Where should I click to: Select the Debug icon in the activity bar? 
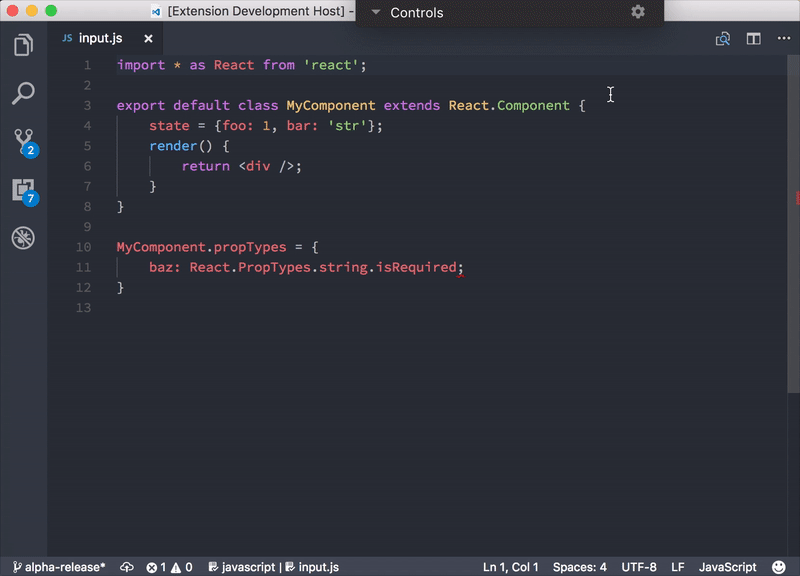click(x=23, y=238)
